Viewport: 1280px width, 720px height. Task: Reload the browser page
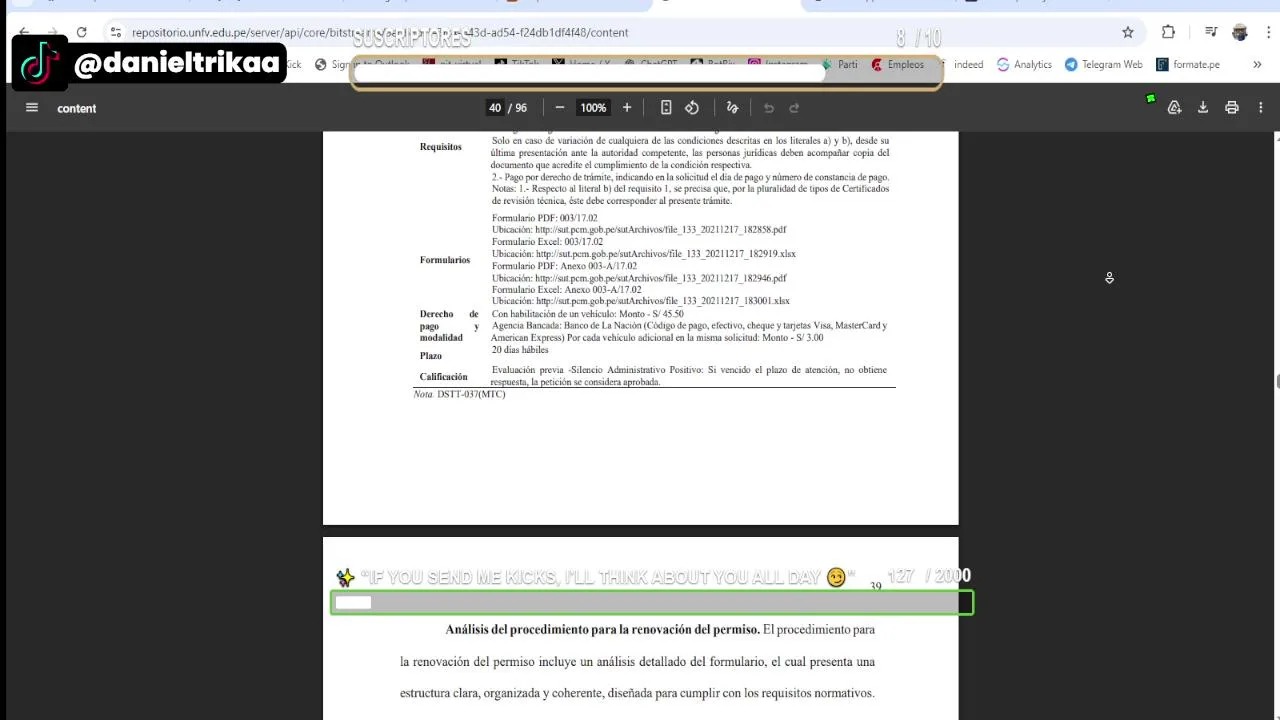pos(82,32)
